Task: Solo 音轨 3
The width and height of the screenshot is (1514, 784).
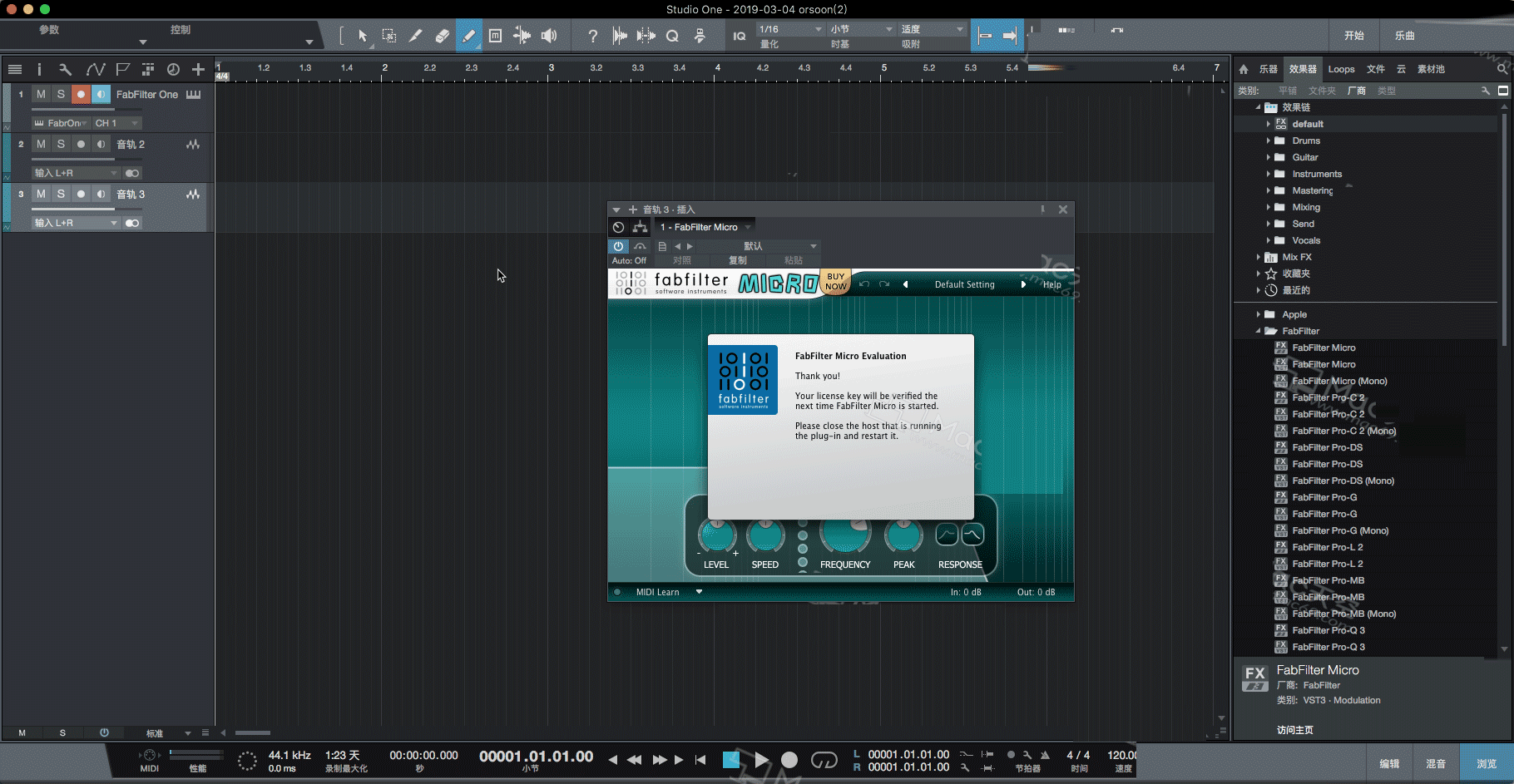Action: coord(61,194)
